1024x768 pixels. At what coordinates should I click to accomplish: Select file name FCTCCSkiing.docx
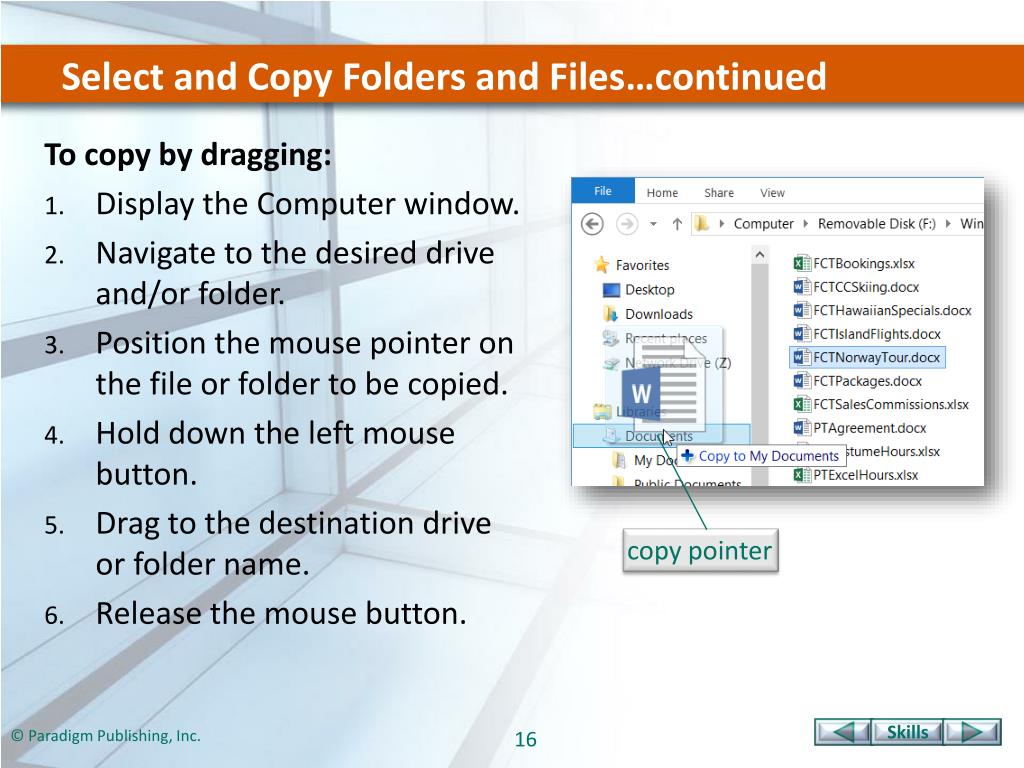pyautogui.click(x=866, y=287)
